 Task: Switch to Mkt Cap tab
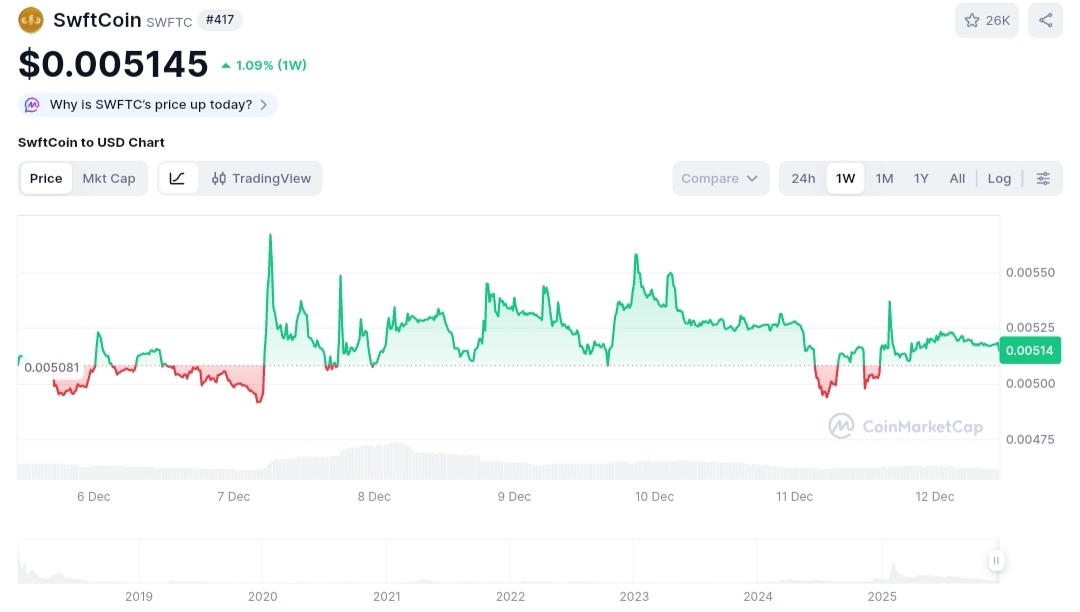coord(109,178)
